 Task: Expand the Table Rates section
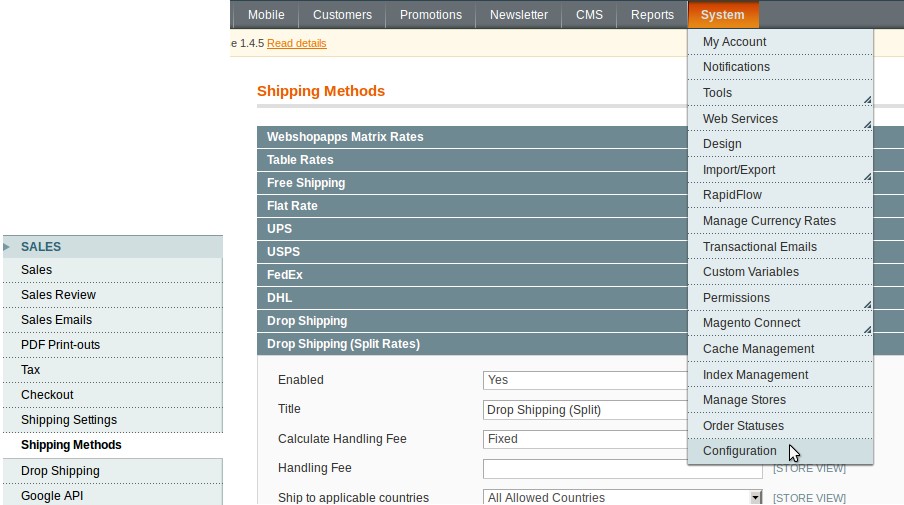[472, 160]
